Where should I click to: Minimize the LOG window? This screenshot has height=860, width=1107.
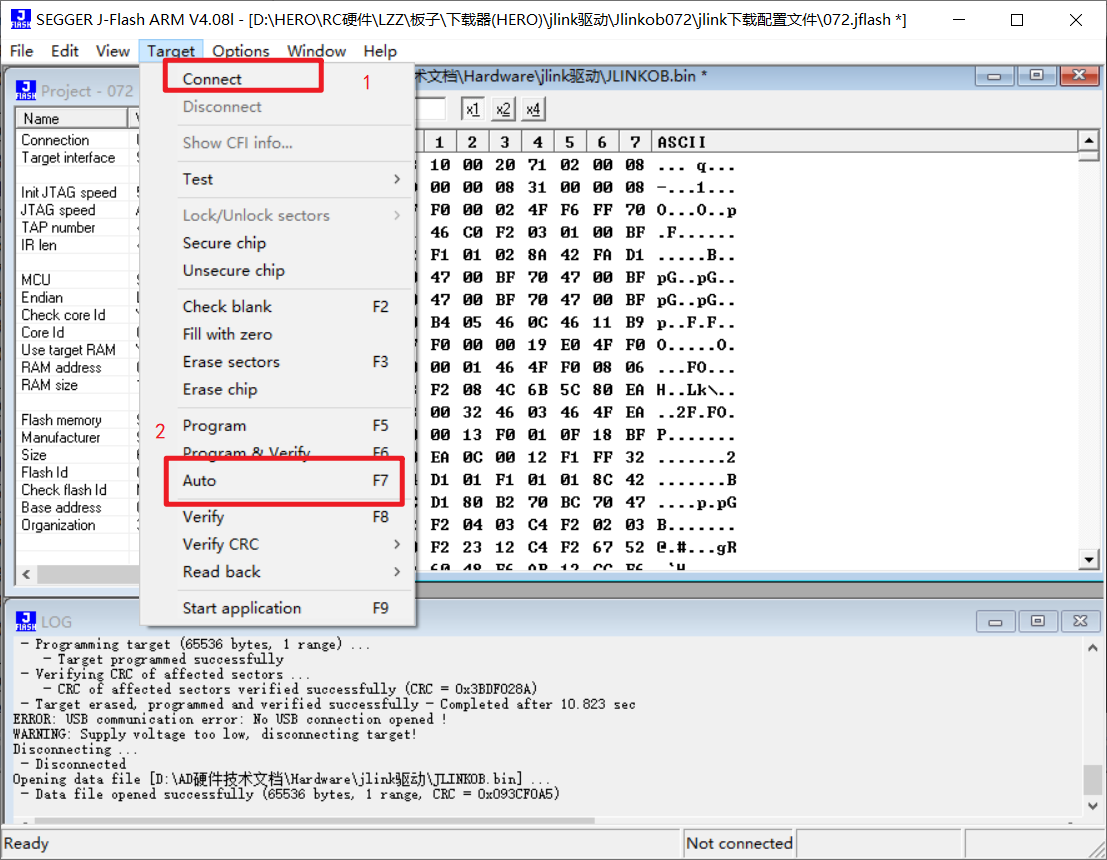pyautogui.click(x=995, y=621)
